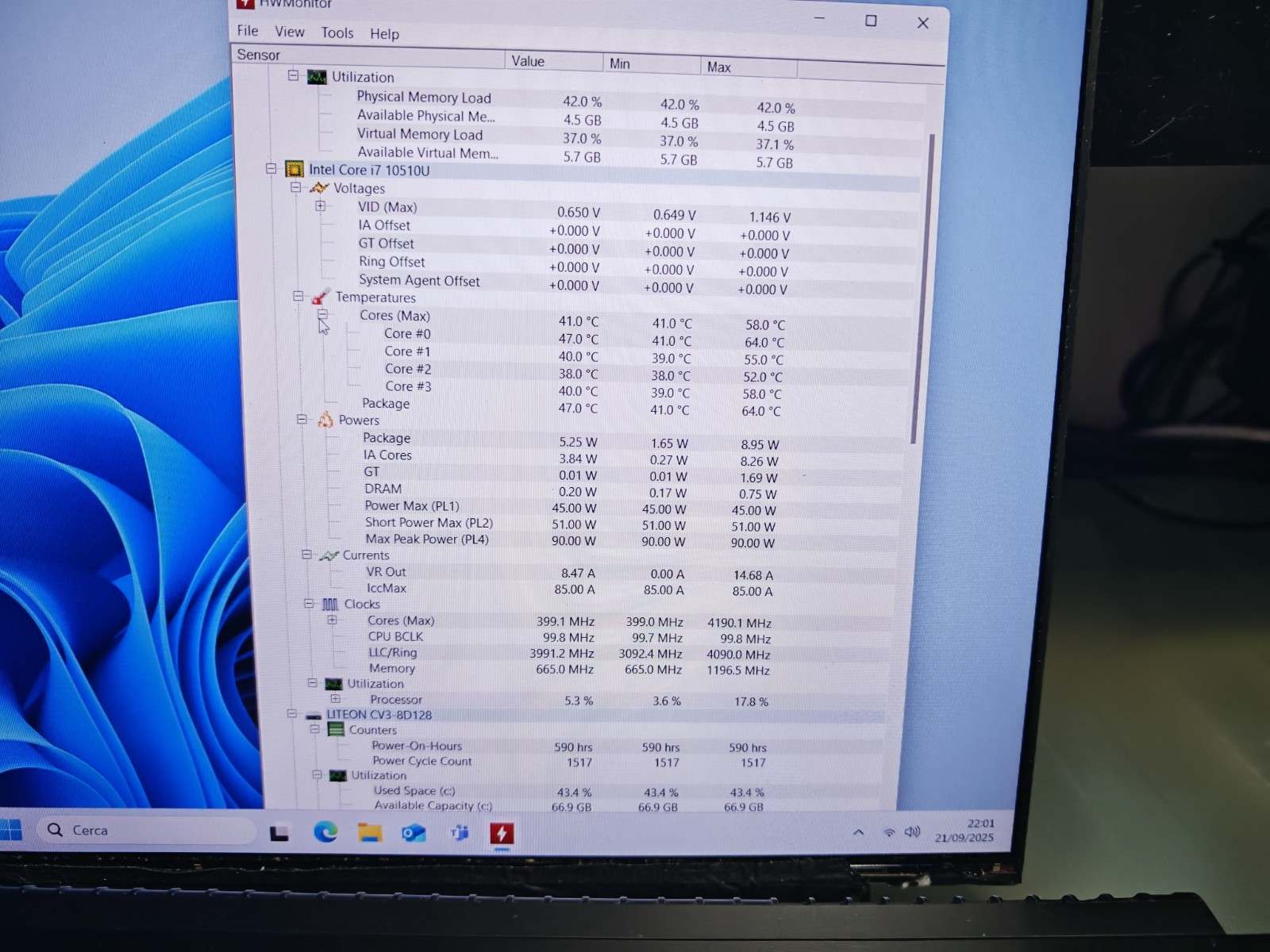The width and height of the screenshot is (1270, 952).
Task: Expand the VID (Max) voltage entry
Action: 320,205
